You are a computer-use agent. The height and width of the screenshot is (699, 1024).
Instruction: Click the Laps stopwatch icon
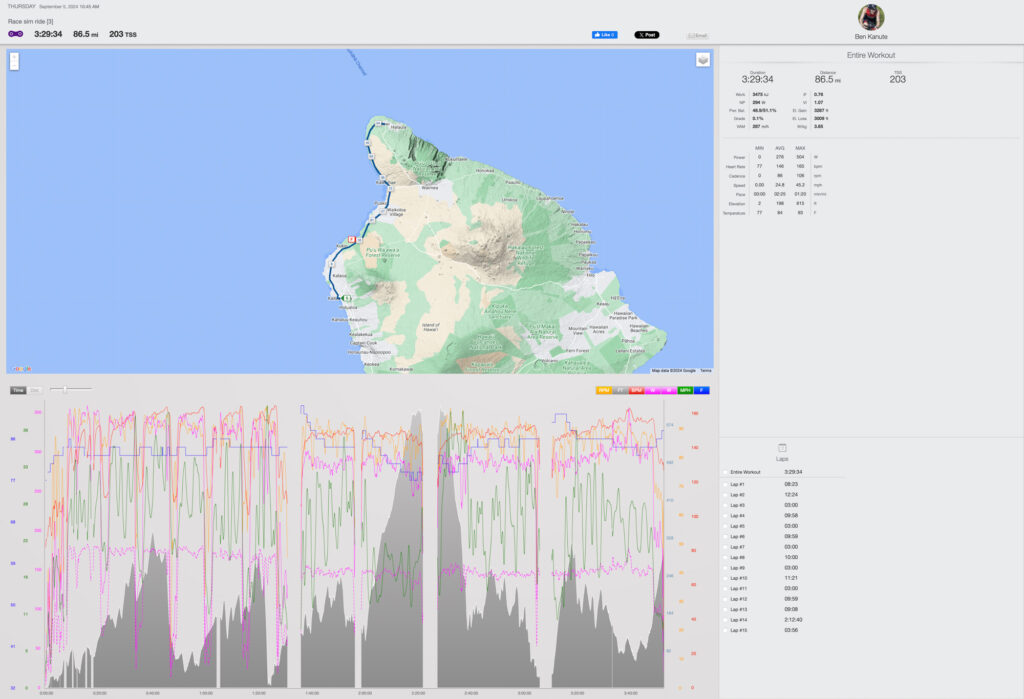pyautogui.click(x=782, y=448)
